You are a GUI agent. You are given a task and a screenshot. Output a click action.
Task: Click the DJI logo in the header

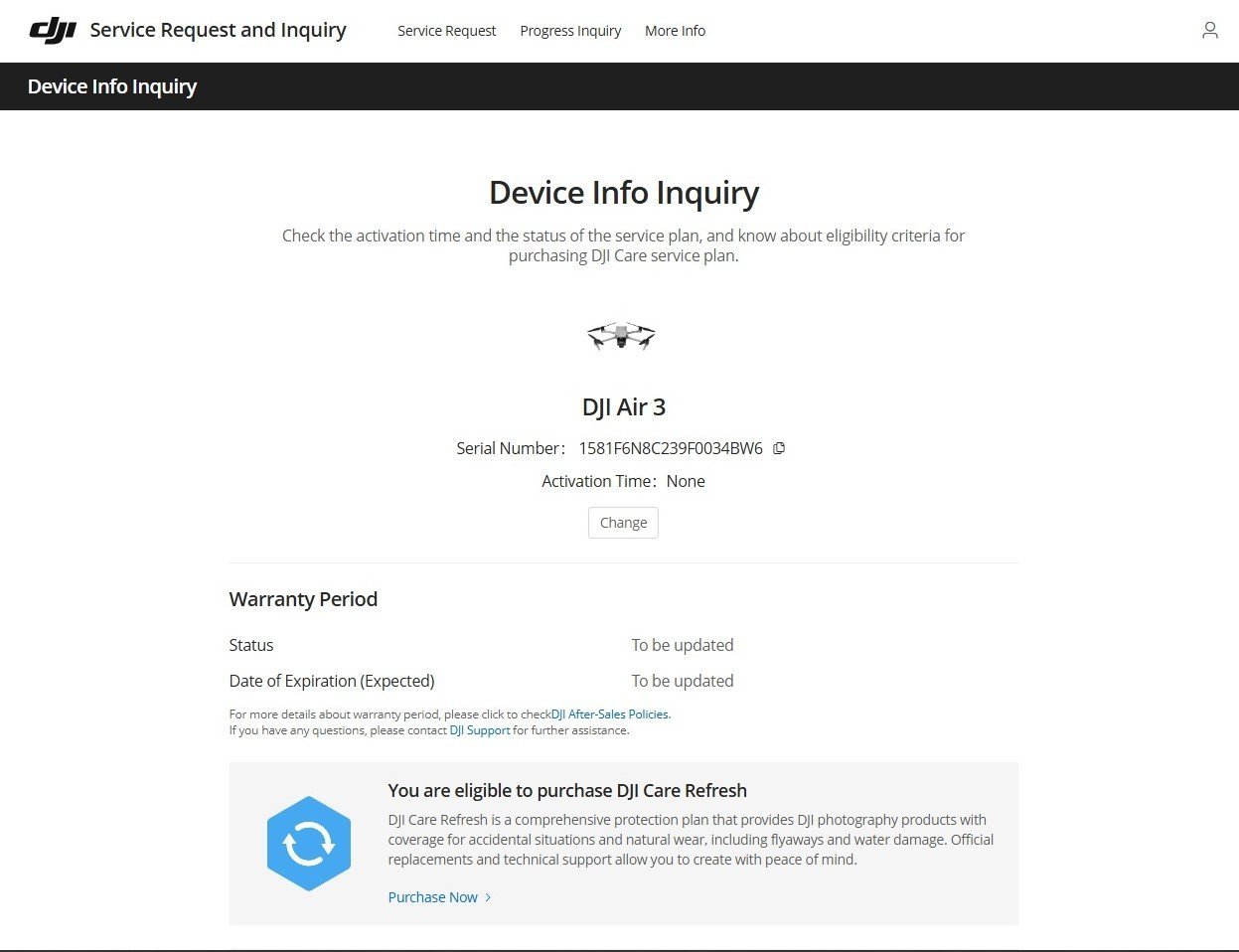53,31
